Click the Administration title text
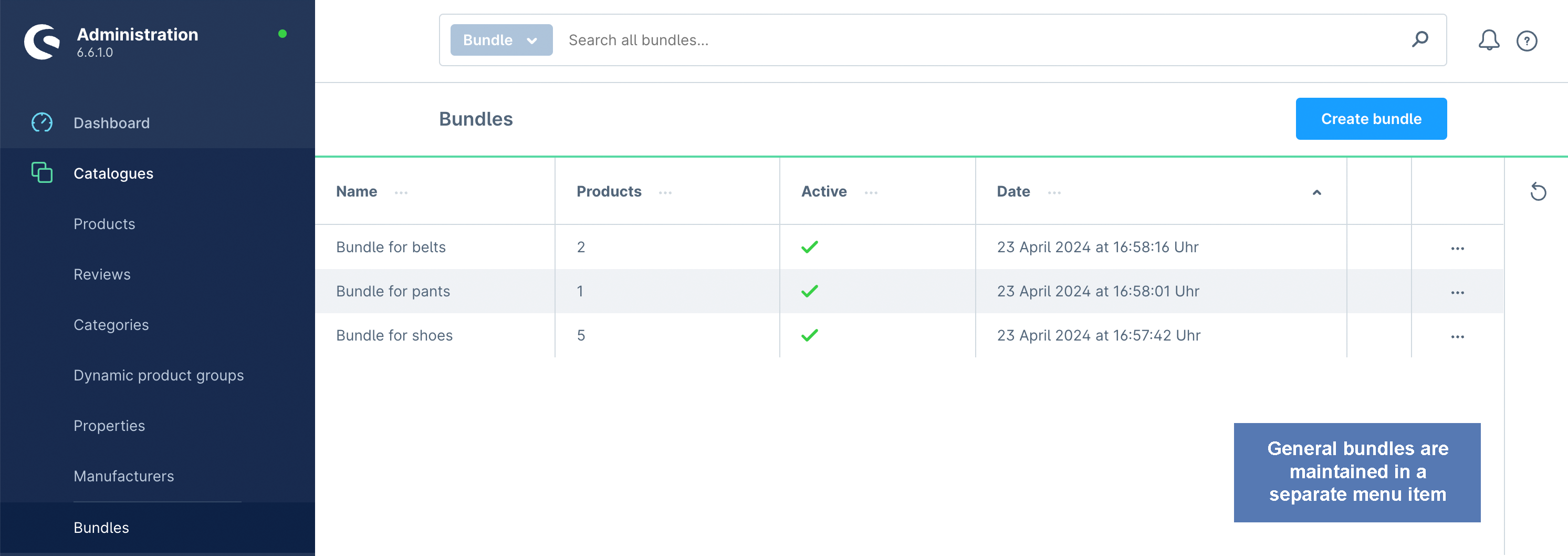The width and height of the screenshot is (1568, 556). pyautogui.click(x=137, y=34)
